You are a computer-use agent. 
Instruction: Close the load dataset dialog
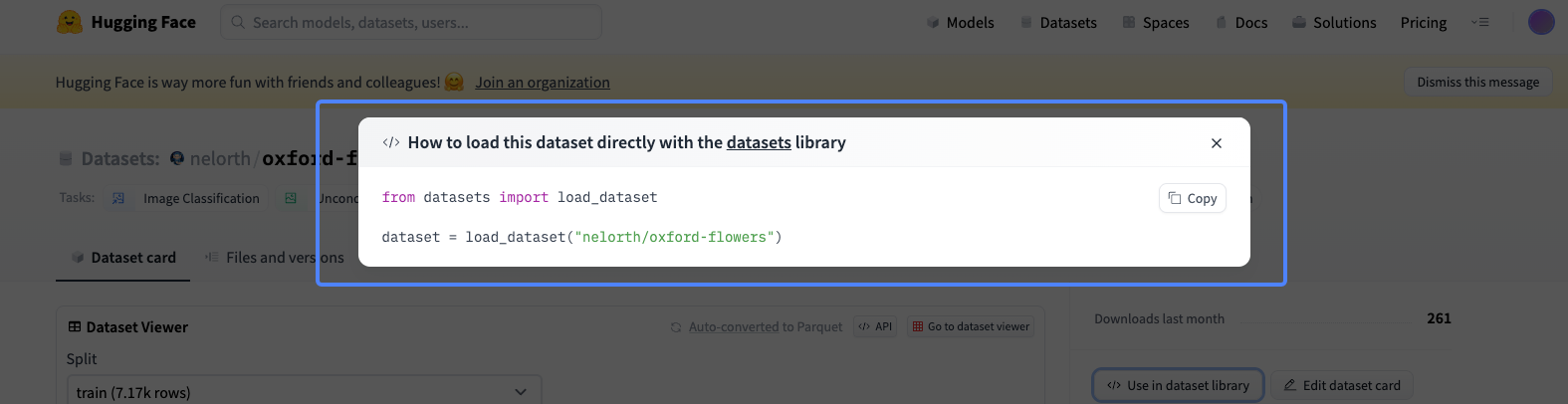pyautogui.click(x=1216, y=143)
